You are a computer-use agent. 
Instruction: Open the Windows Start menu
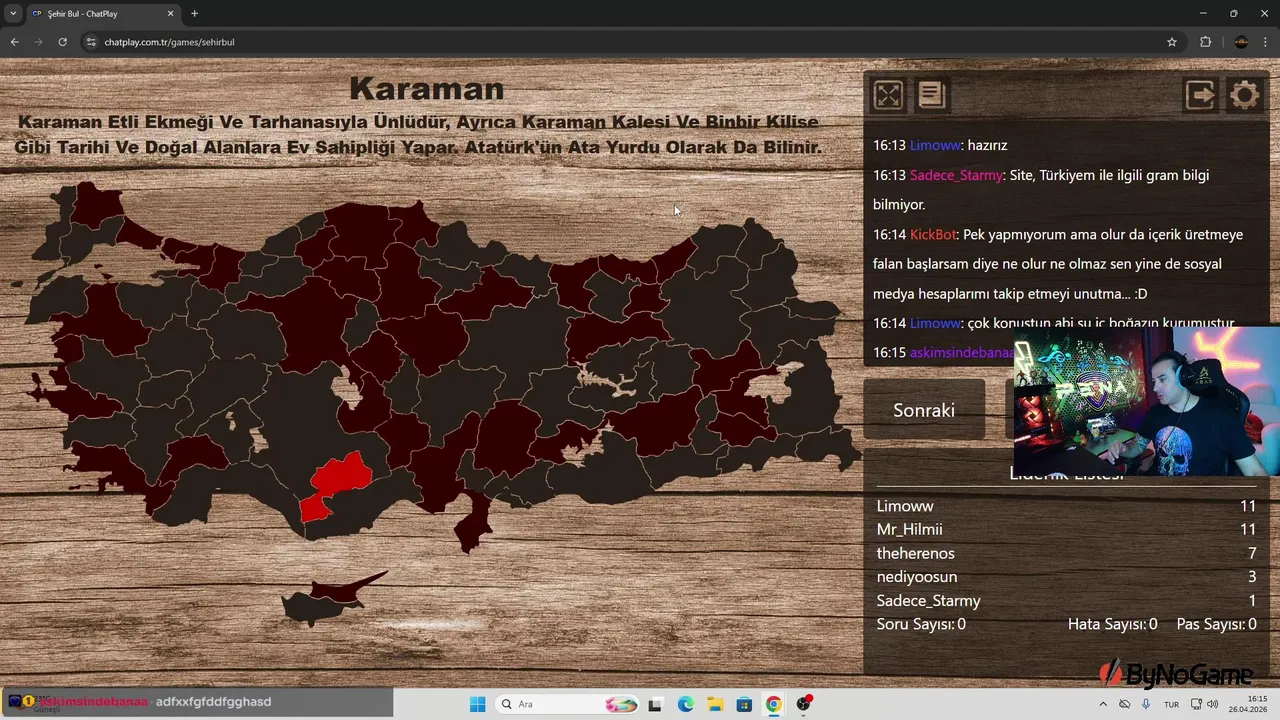pyautogui.click(x=478, y=704)
